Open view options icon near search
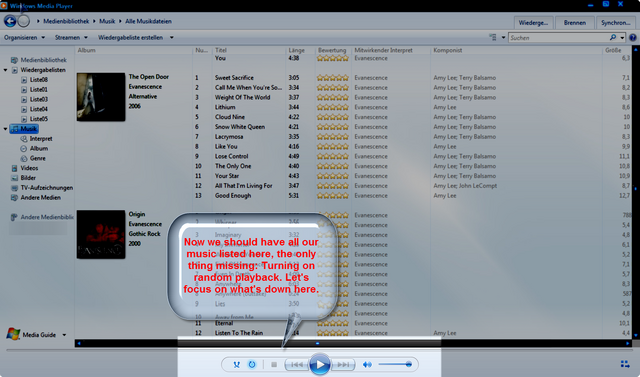Image resolution: width=640 pixels, height=377 pixels. tap(493, 38)
